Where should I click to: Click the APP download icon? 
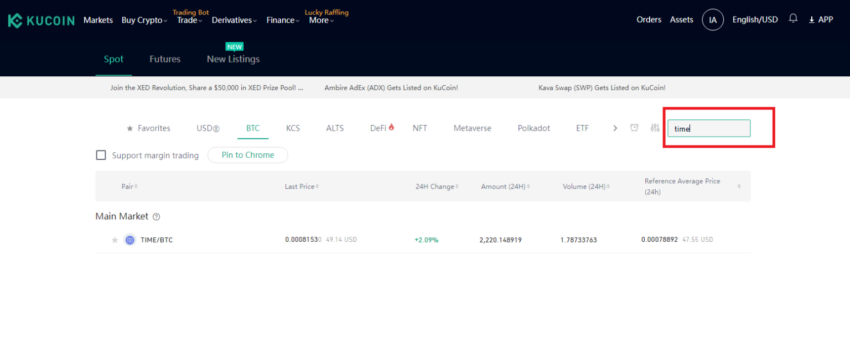[x=812, y=20]
